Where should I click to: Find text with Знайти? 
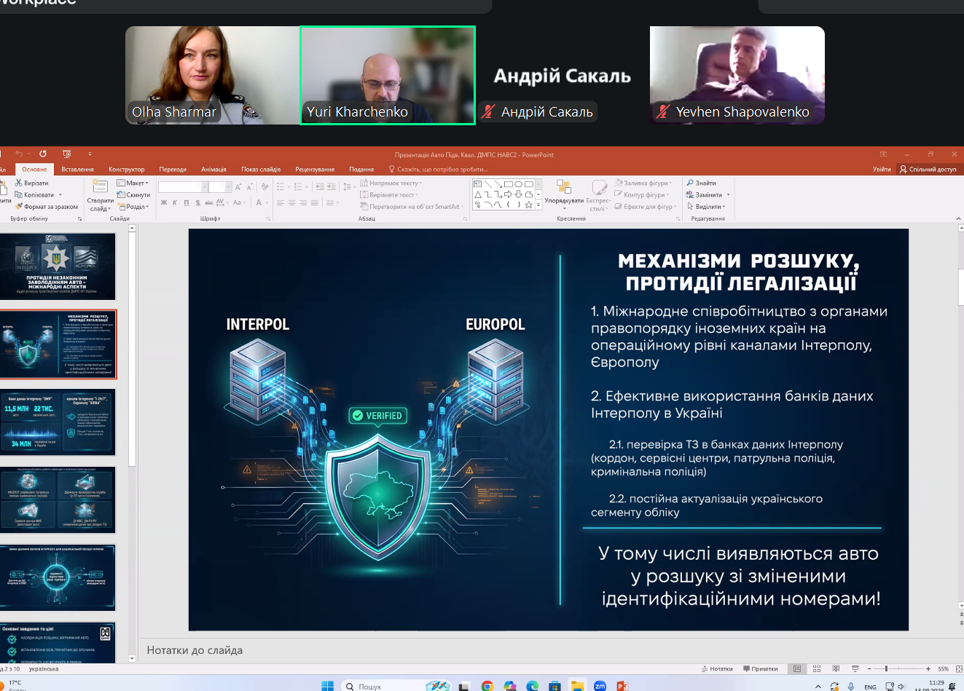click(701, 183)
